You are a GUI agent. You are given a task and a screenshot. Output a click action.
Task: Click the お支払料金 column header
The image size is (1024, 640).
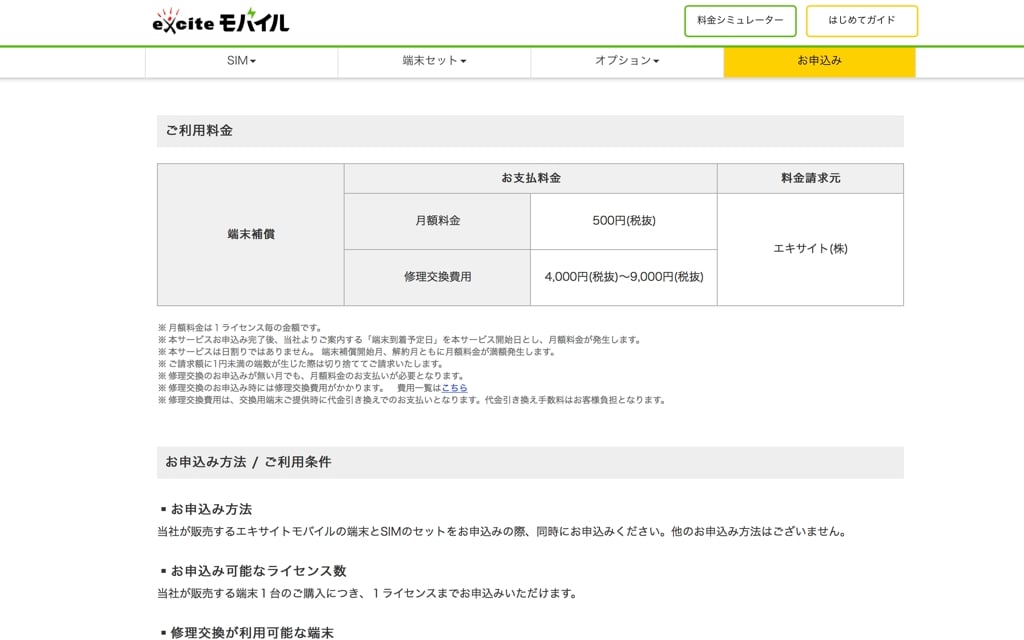point(530,178)
